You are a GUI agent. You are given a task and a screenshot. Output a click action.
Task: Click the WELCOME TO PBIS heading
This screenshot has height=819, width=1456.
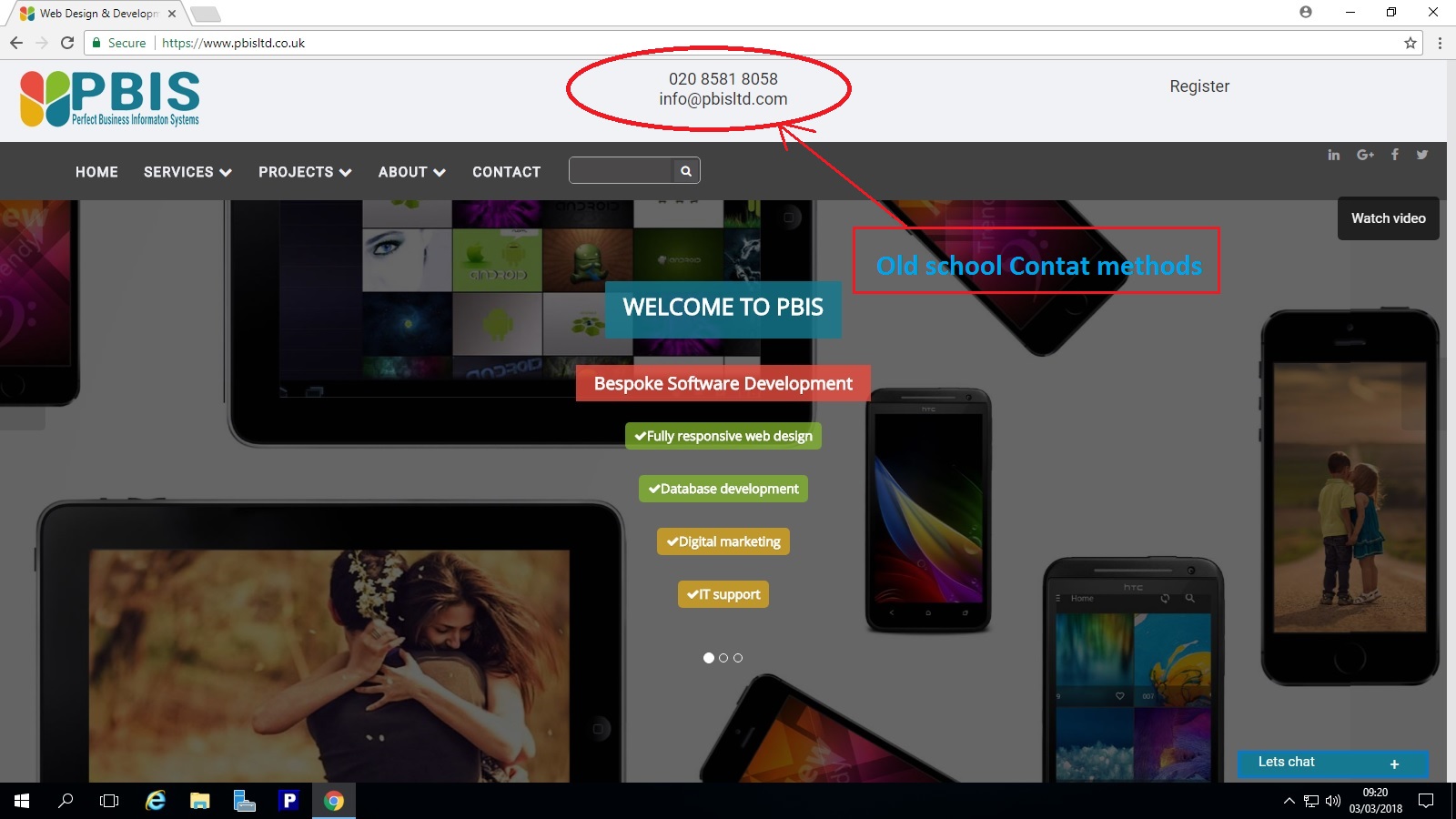[x=723, y=308]
